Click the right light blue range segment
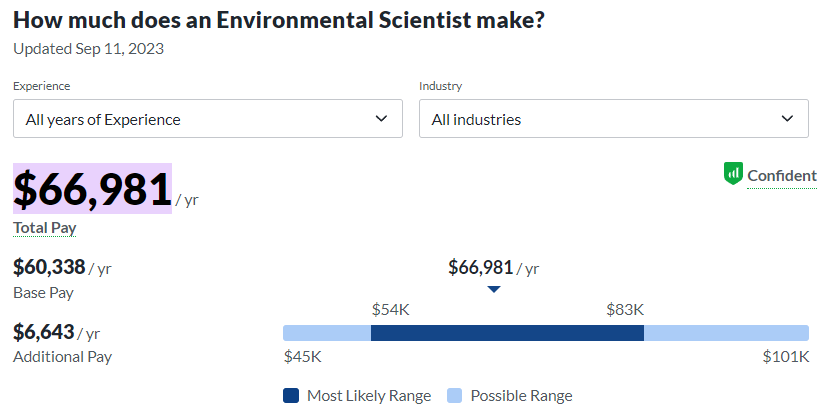The height and width of the screenshot is (414, 834). point(726,333)
